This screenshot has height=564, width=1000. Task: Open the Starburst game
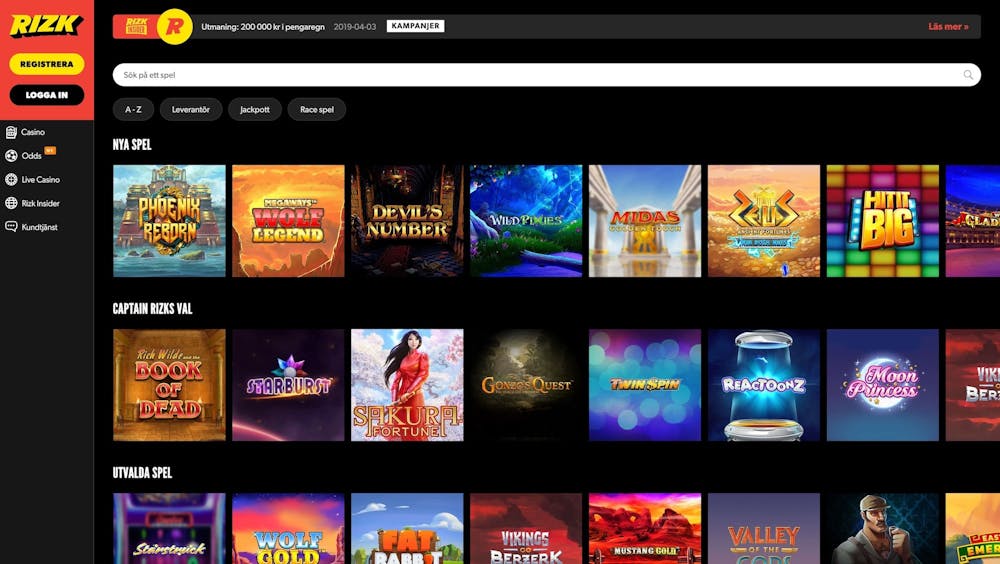point(288,385)
